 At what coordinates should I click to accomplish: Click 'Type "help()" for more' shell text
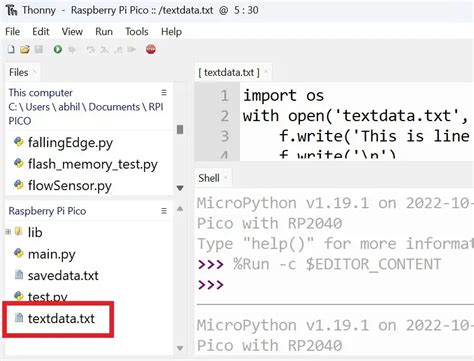click(297, 244)
